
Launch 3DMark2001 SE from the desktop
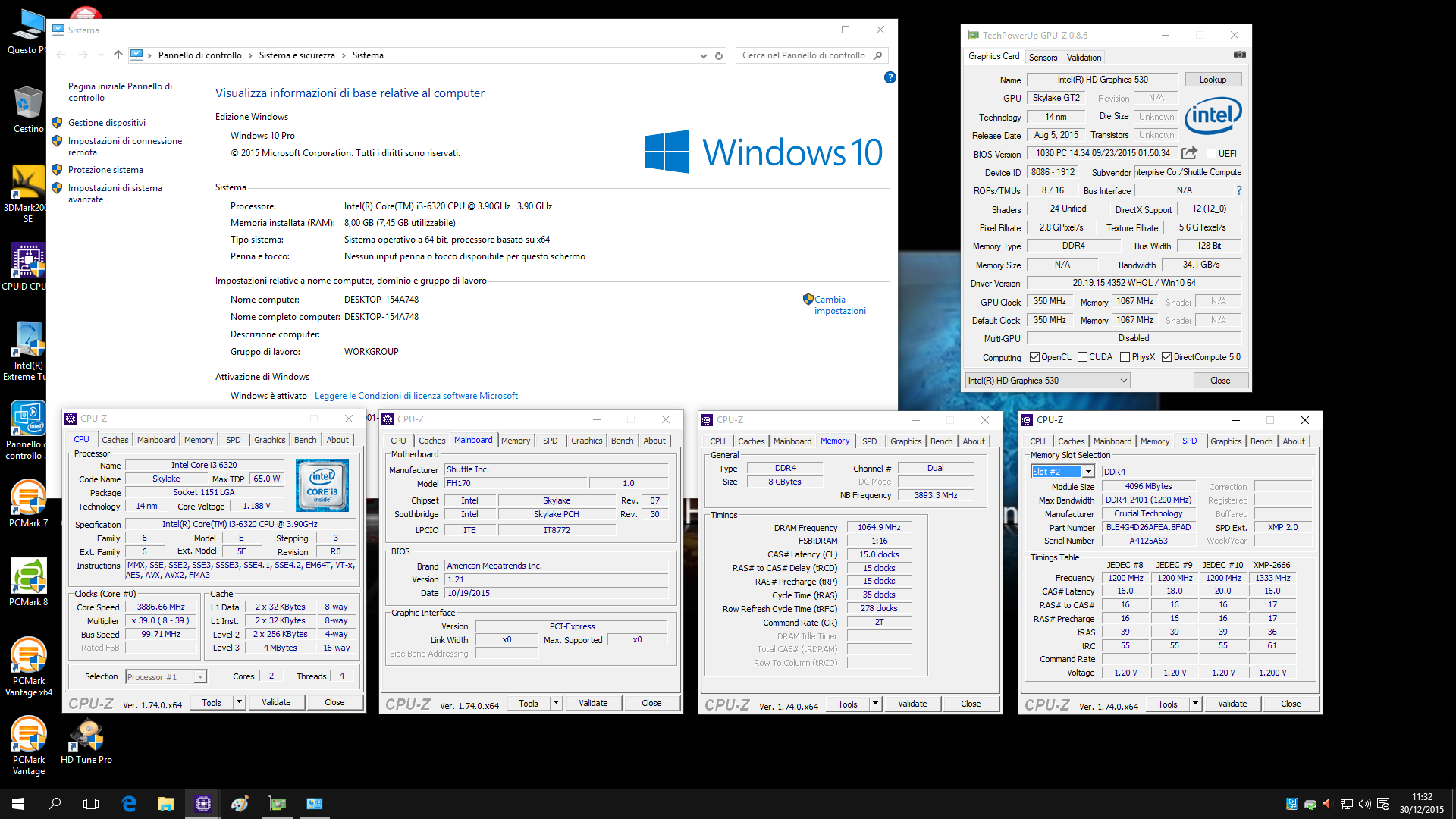[x=27, y=193]
